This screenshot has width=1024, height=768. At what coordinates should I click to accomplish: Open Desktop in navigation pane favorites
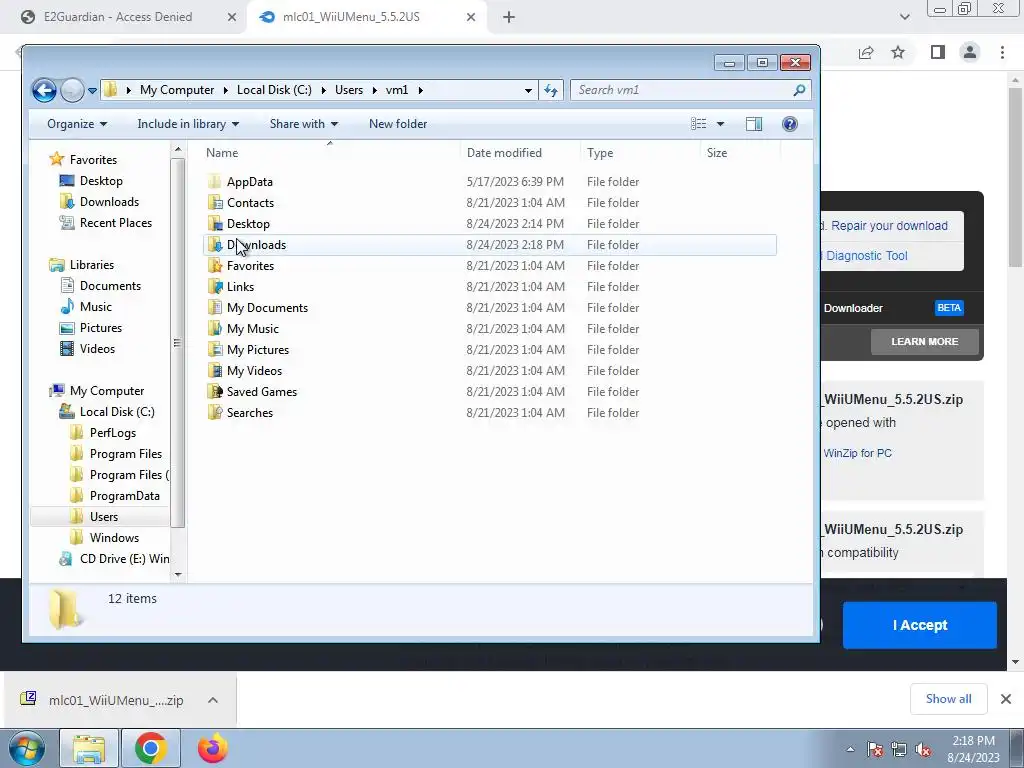[x=101, y=181]
